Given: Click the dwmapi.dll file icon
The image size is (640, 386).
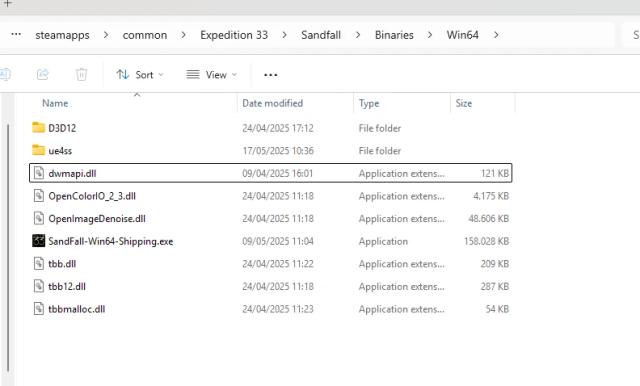Looking at the screenshot, I should pyautogui.click(x=38, y=173).
